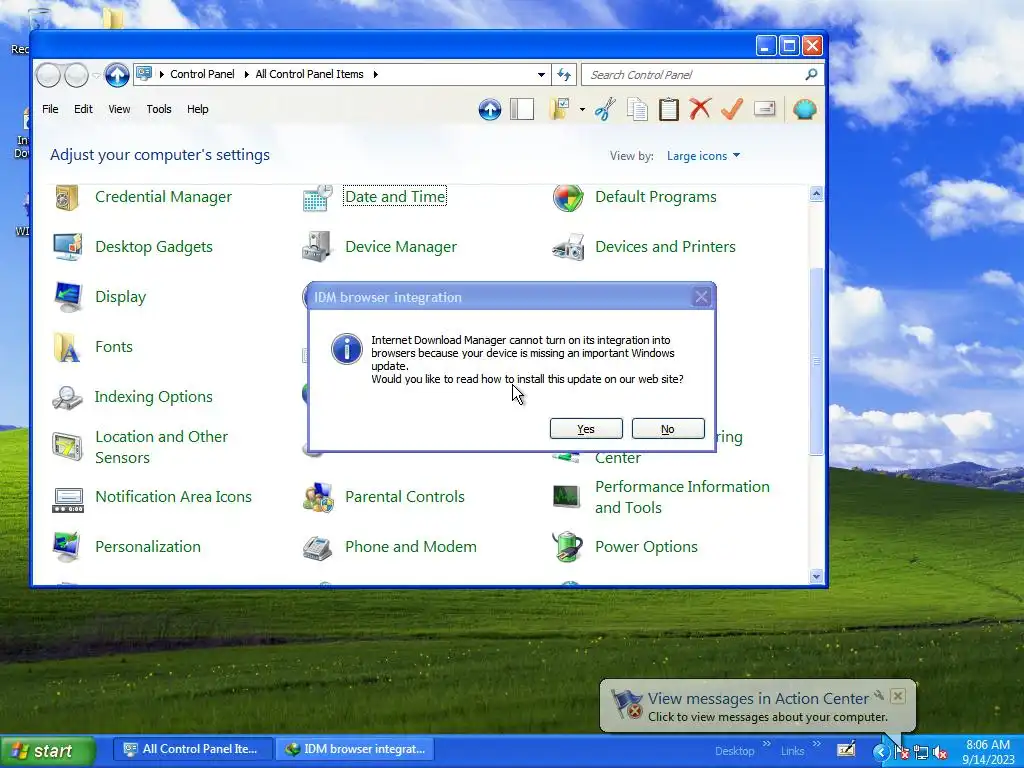The width and height of the screenshot is (1024, 768).
Task: Click Yes in IDM browser integration dialog
Action: click(x=586, y=429)
